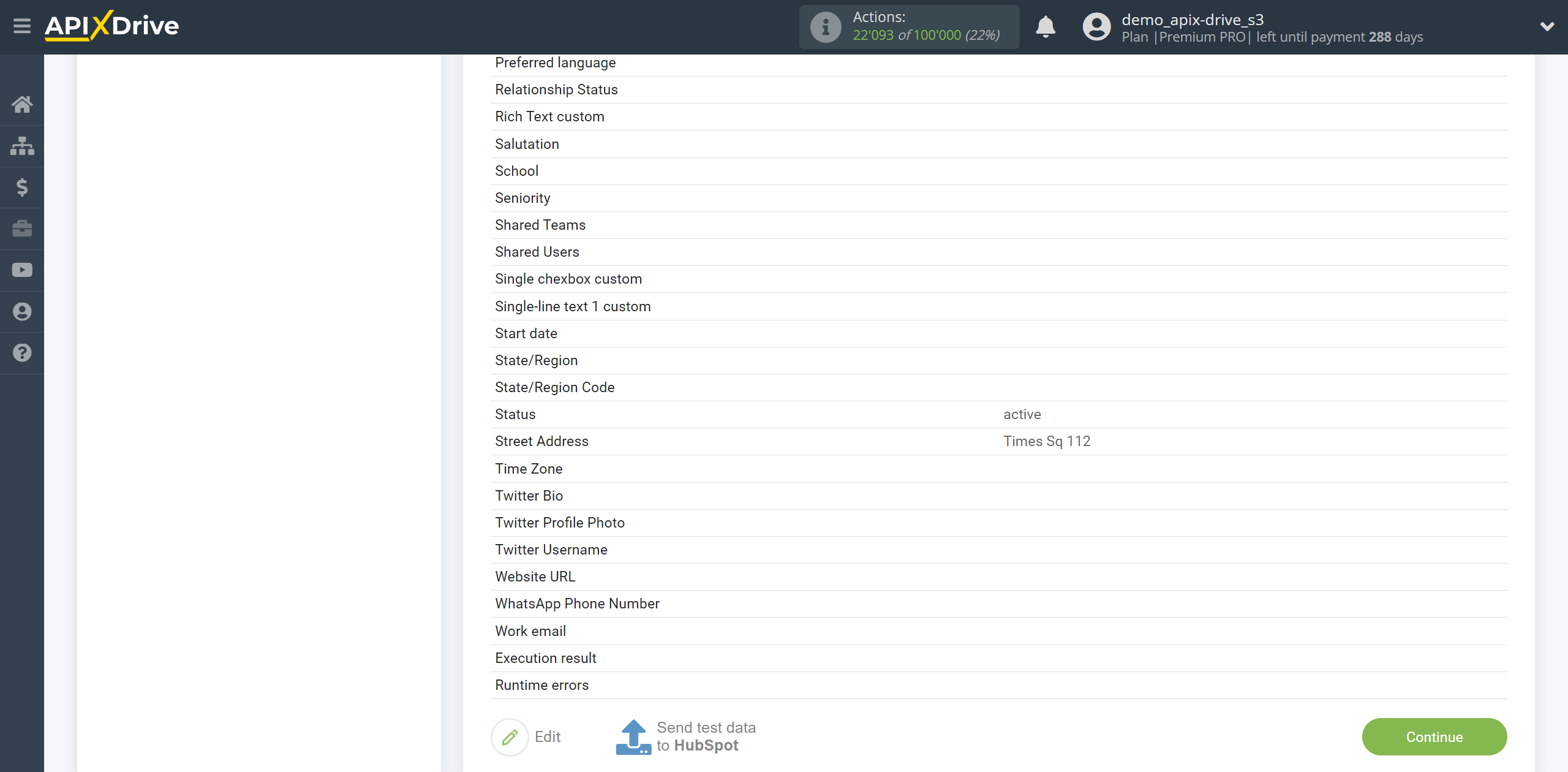Select the Work email row
The width and height of the screenshot is (1568, 772).
pos(998,632)
